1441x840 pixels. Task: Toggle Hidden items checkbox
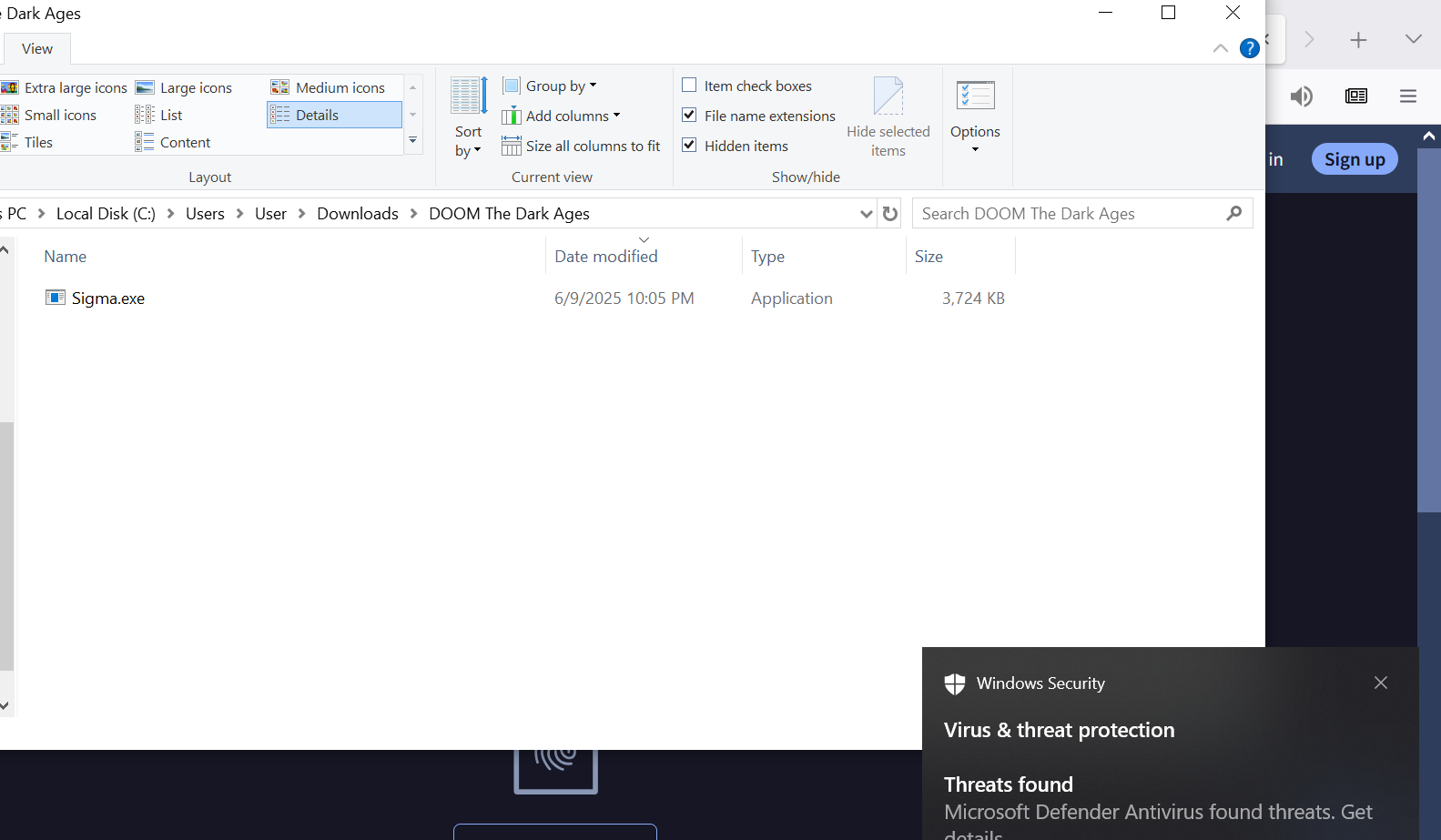689,146
